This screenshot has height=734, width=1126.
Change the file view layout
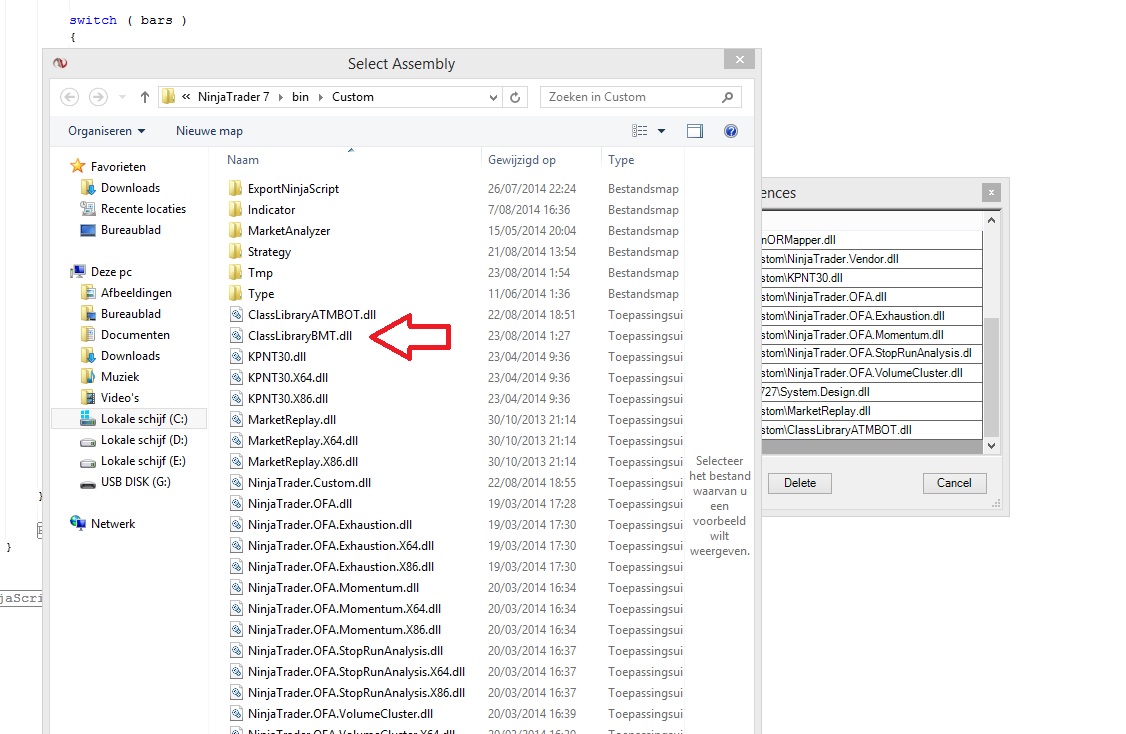tap(639, 131)
